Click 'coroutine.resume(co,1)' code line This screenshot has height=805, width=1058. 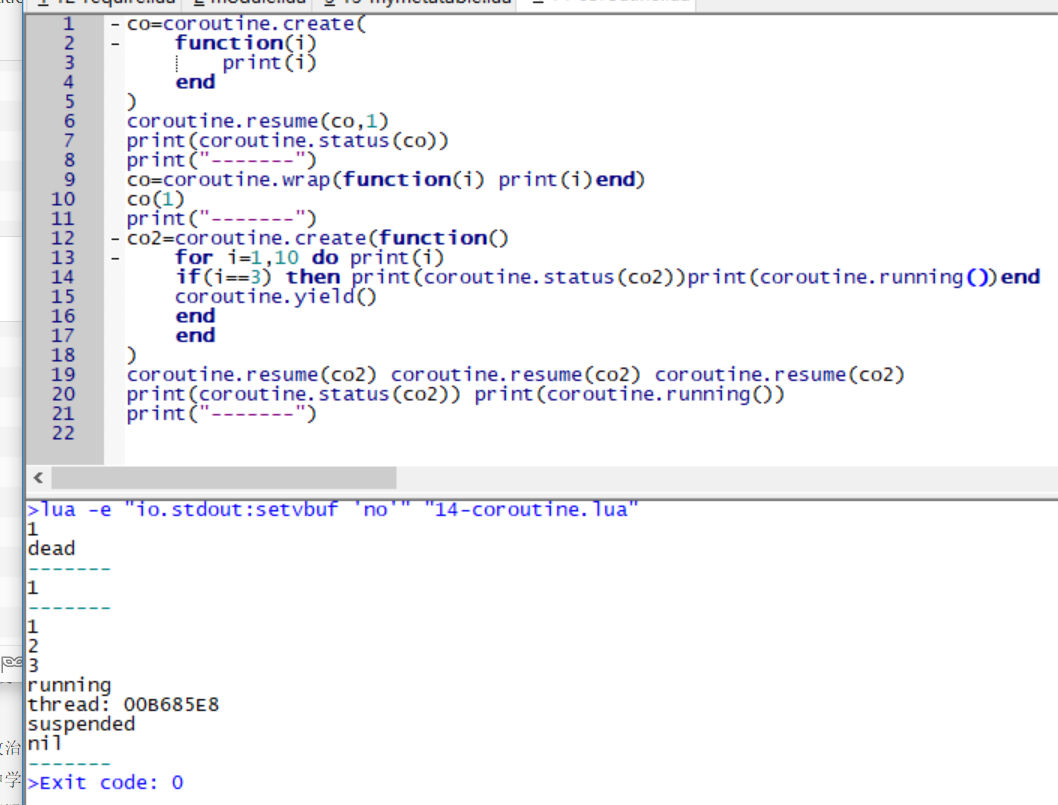point(258,121)
